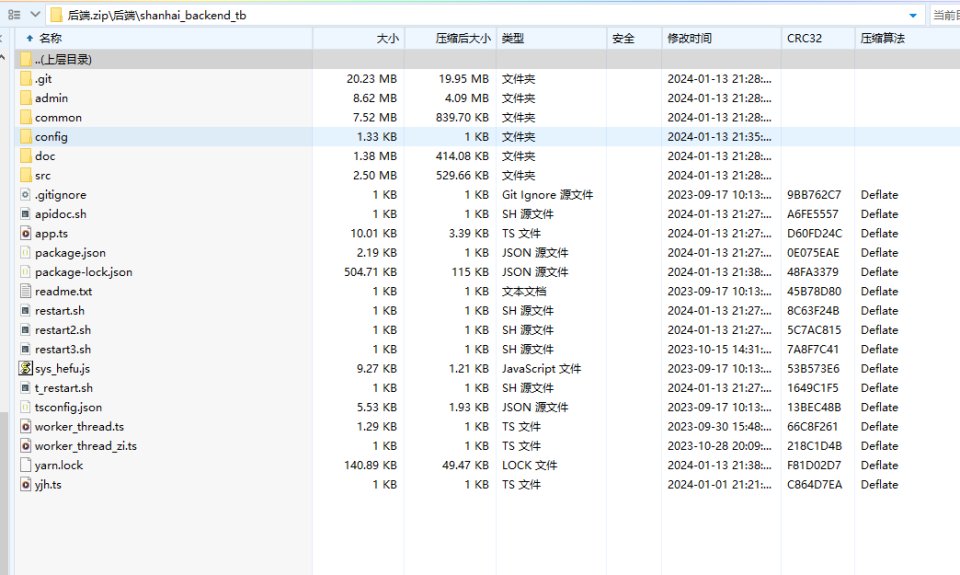This screenshot has height=575, width=960.
Task: Open the view mode dropdown arrow
Action: (35, 15)
